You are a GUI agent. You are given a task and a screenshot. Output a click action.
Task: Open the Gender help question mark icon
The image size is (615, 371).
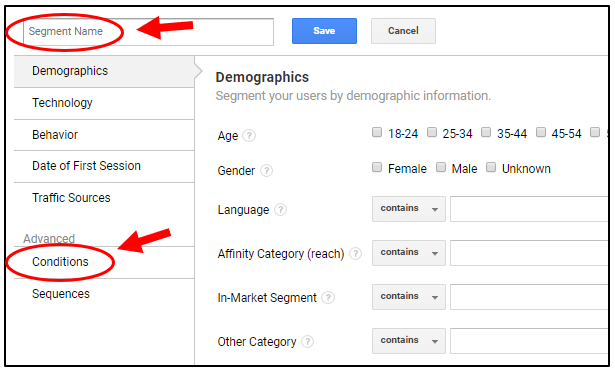click(266, 171)
